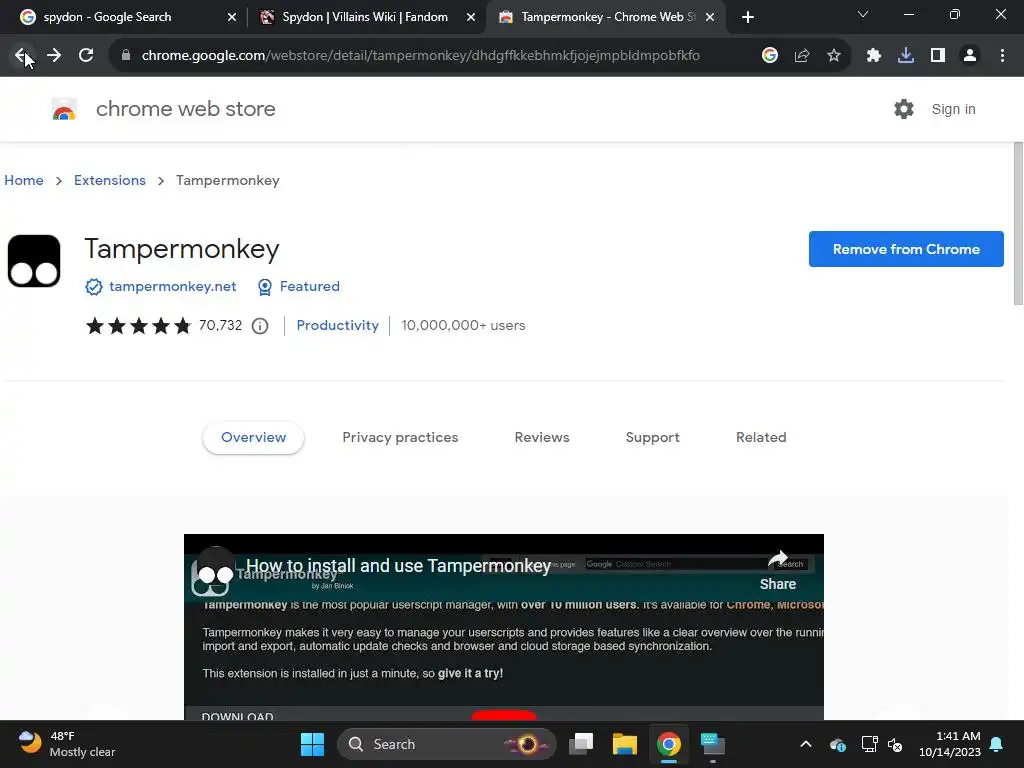The width and height of the screenshot is (1024, 768).
Task: Open the Support tab
Action: [x=652, y=438]
